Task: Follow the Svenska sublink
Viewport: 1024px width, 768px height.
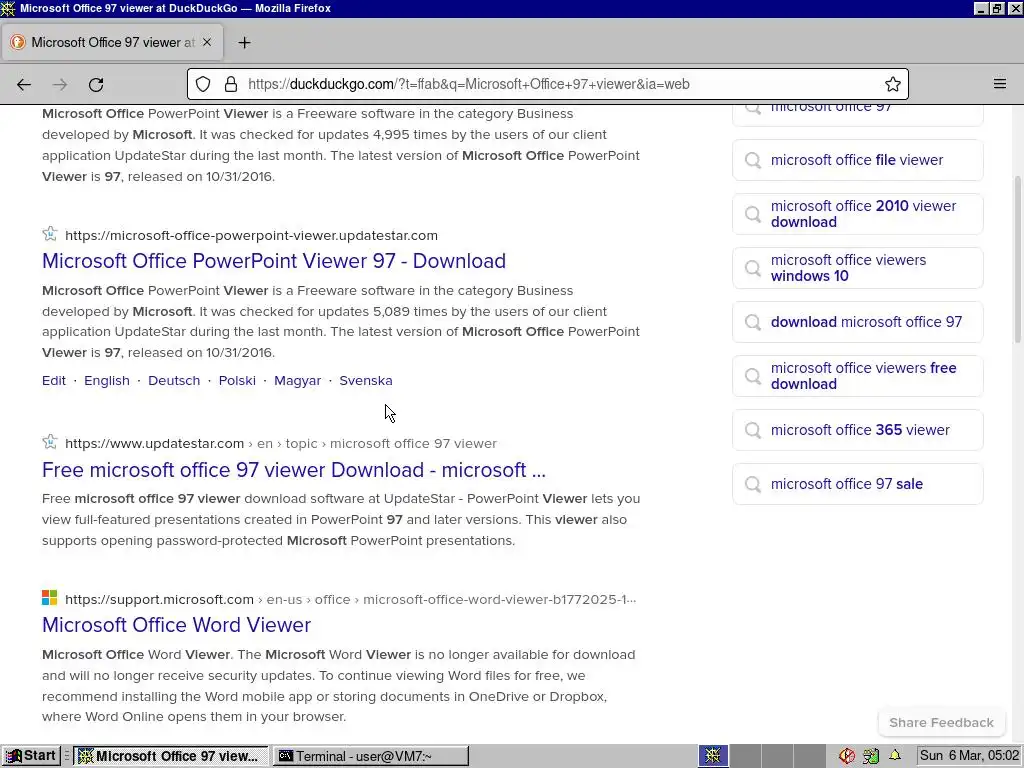Action: click(x=366, y=381)
